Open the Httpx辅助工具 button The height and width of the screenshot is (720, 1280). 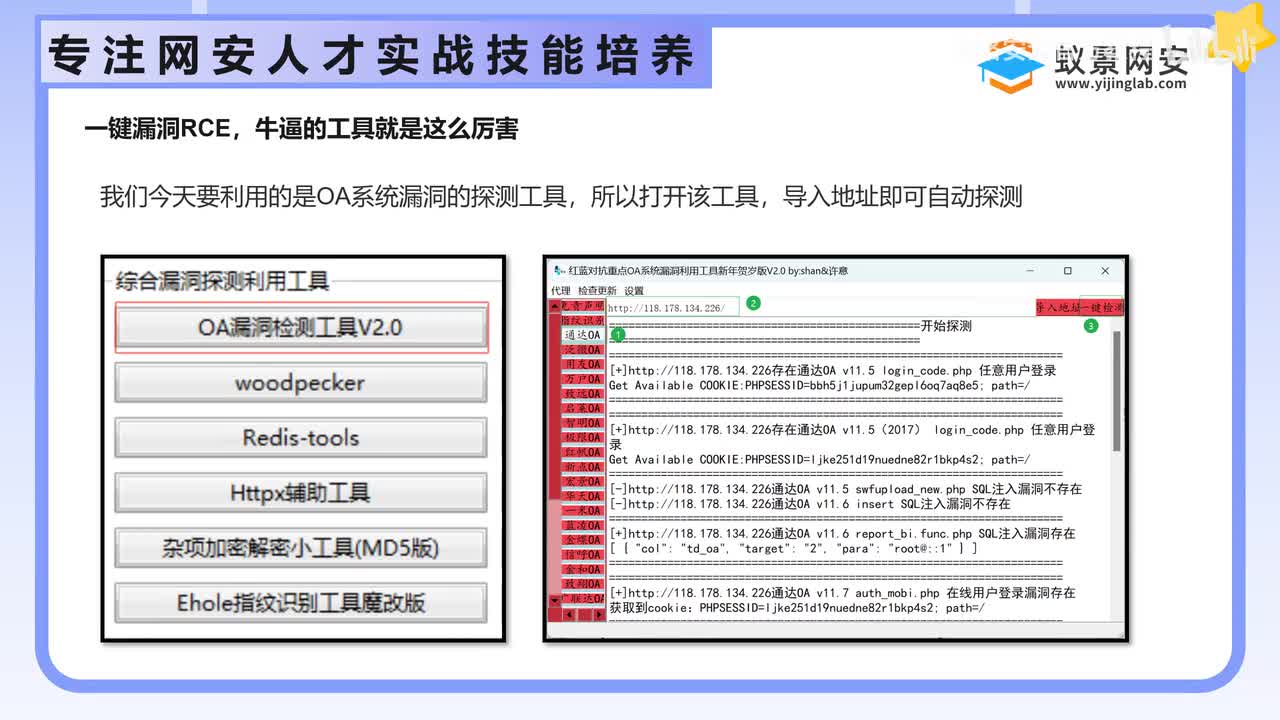301,493
